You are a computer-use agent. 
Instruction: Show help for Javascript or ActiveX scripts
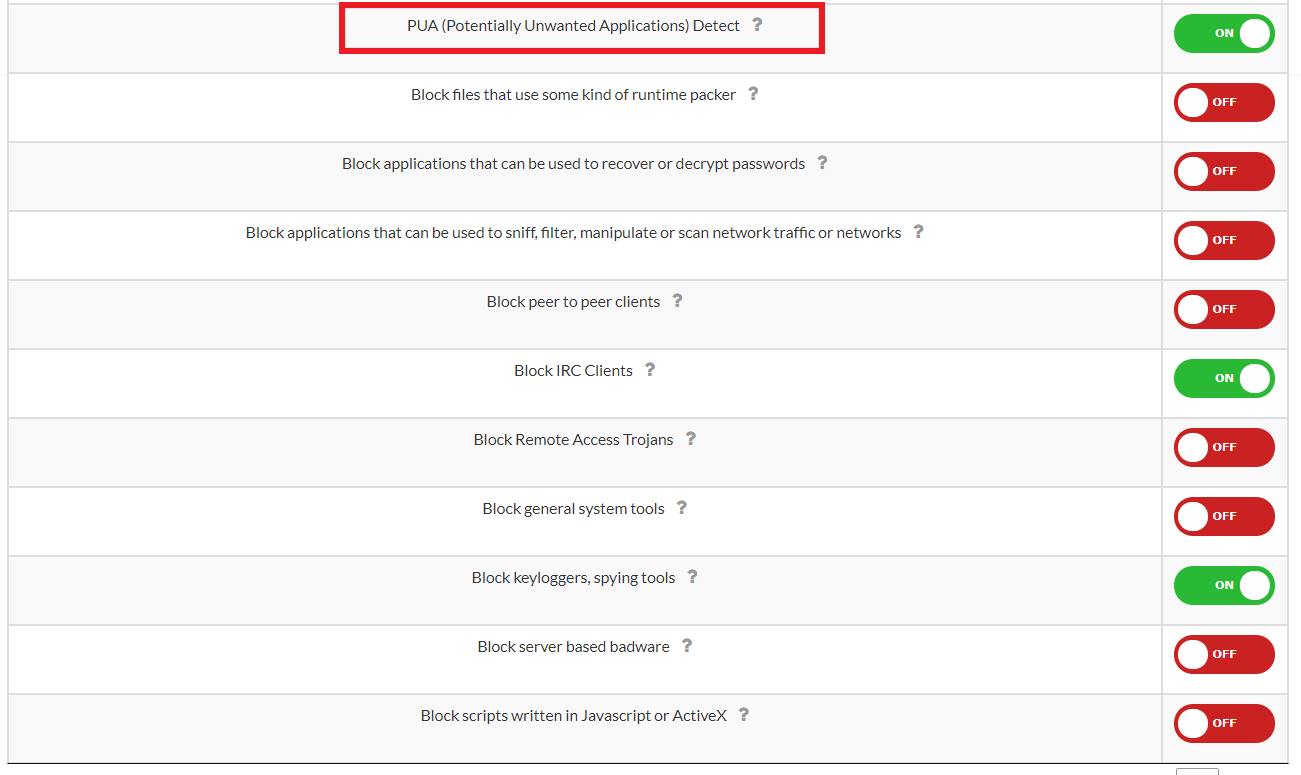click(x=744, y=715)
